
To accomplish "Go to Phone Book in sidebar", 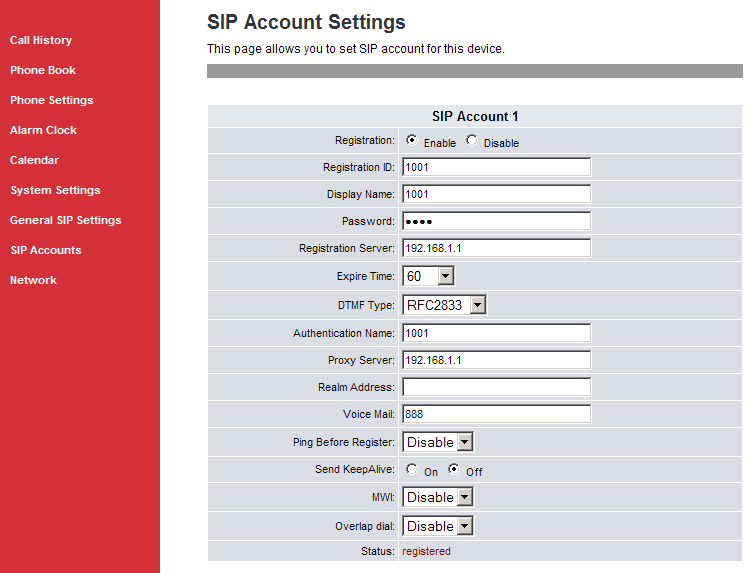I will [43, 70].
